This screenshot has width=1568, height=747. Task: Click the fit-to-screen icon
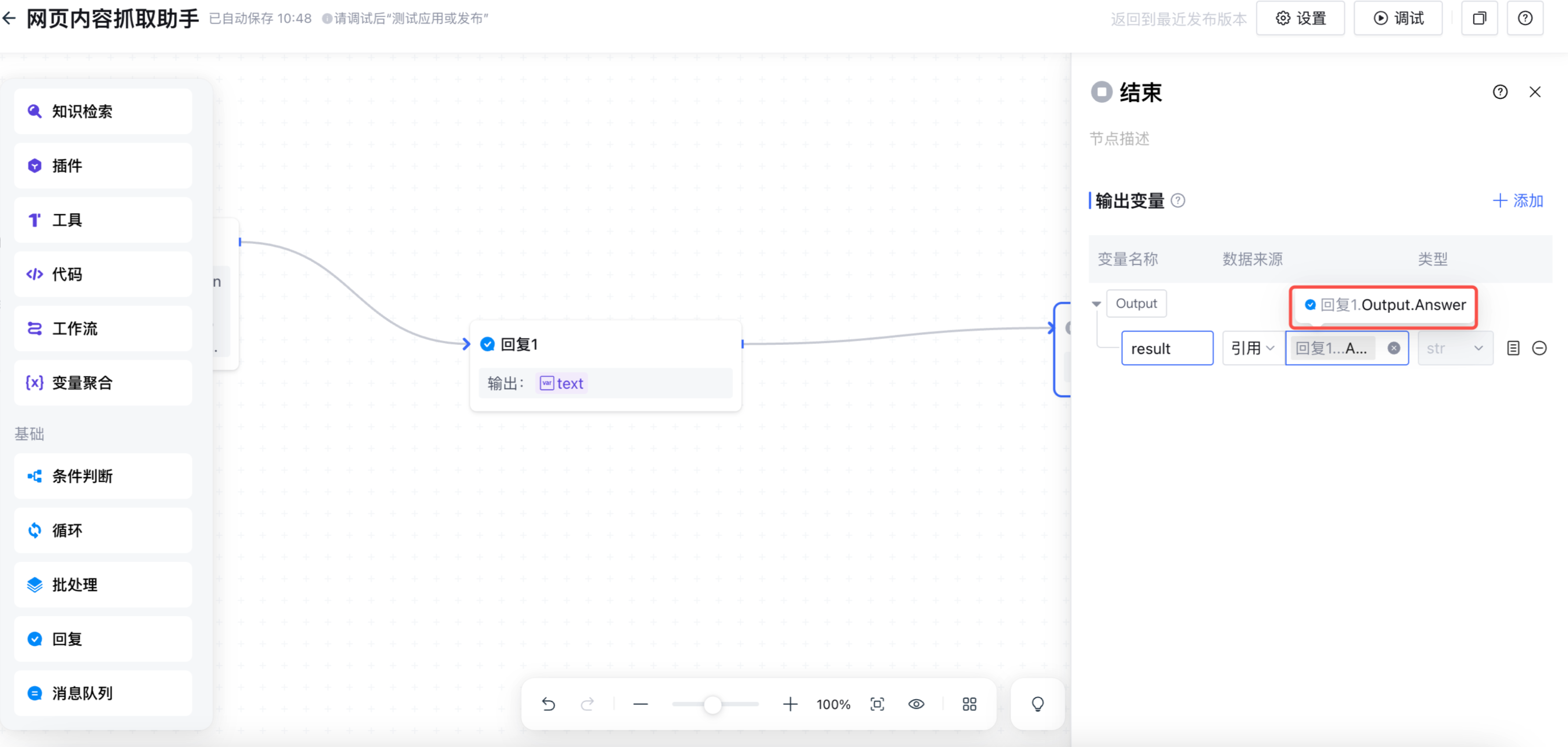(877, 704)
